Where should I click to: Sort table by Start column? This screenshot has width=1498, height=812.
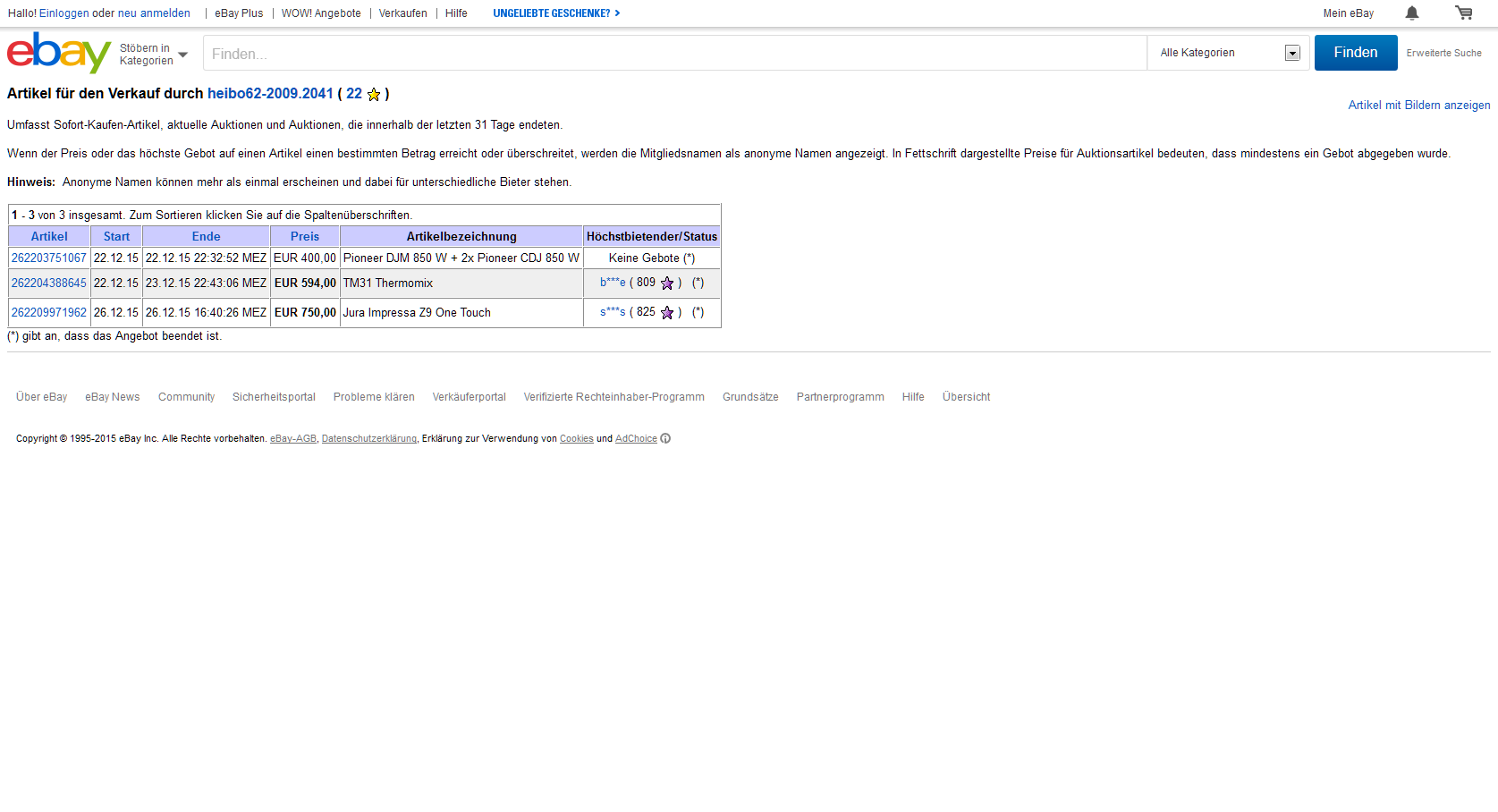coord(116,237)
